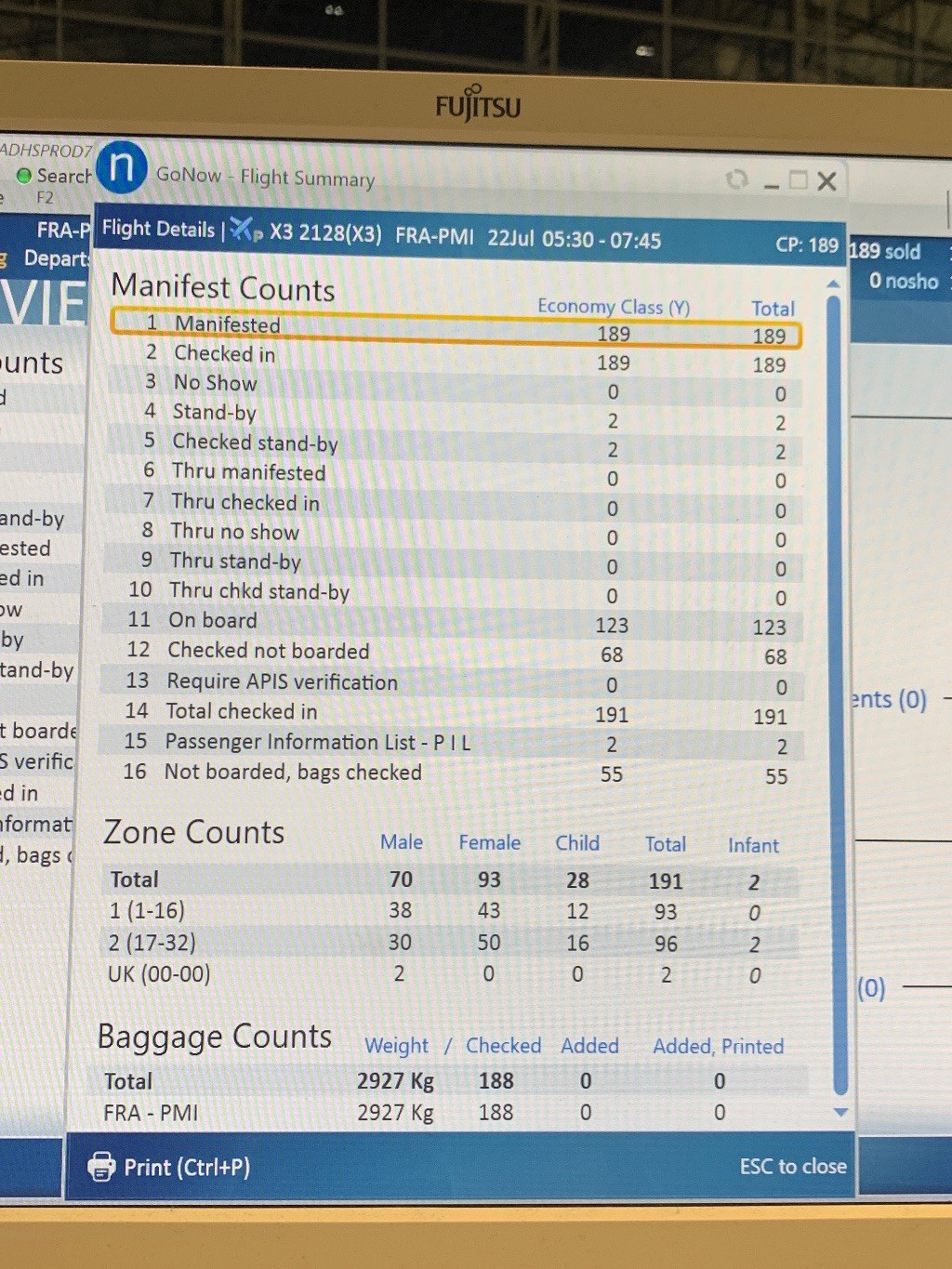
Task: Click the Economy Class (Y) column header
Action: pyautogui.click(x=613, y=307)
